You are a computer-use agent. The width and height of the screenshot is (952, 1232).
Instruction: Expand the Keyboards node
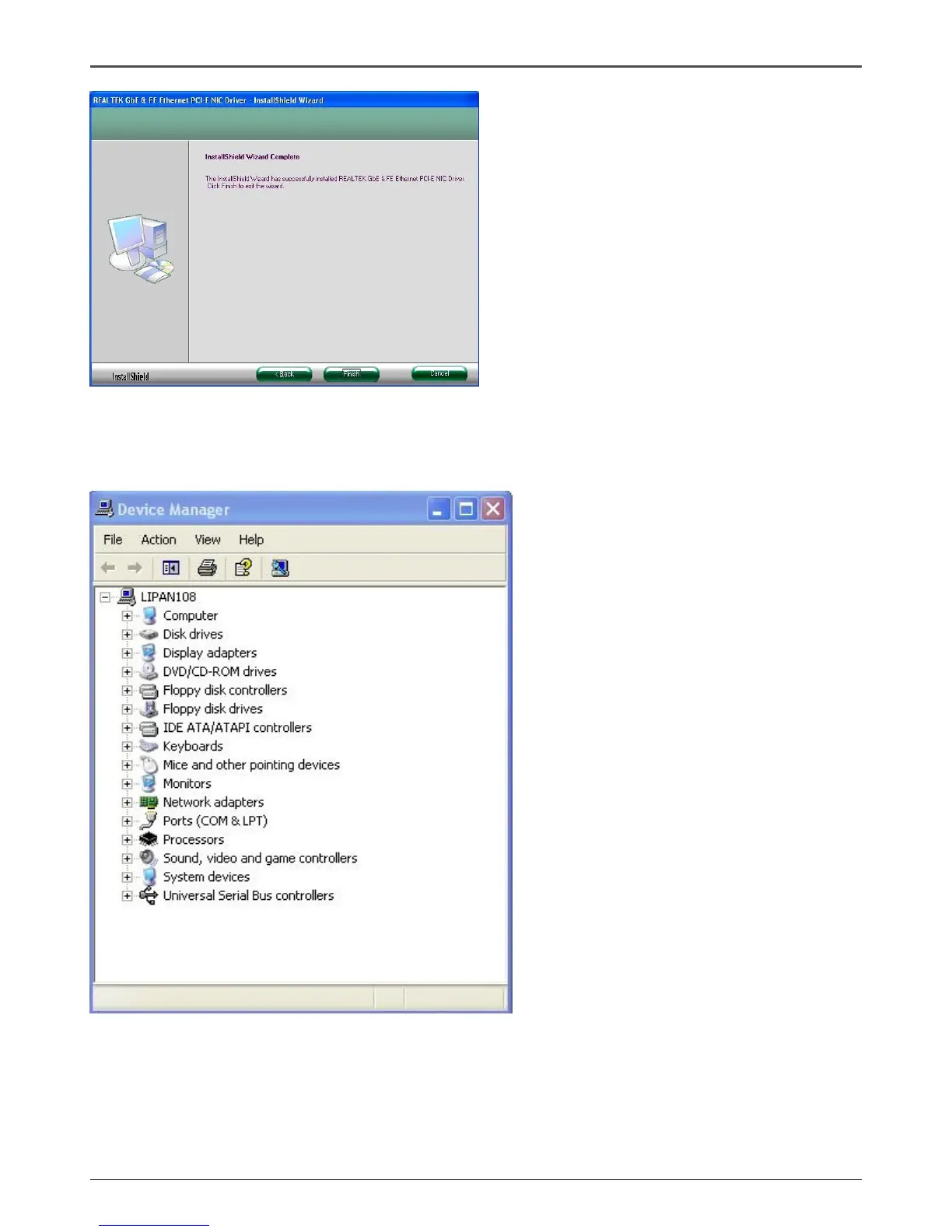pos(127,747)
